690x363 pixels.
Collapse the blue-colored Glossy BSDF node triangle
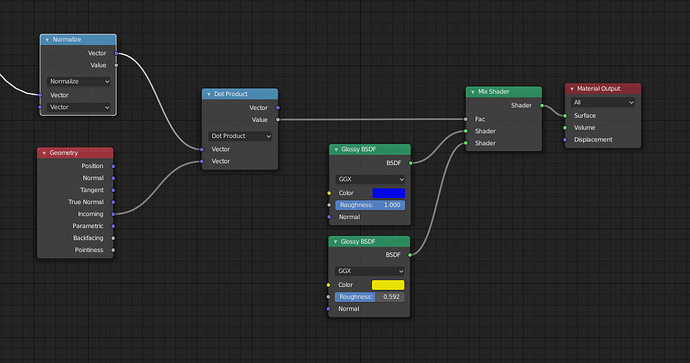(336, 150)
